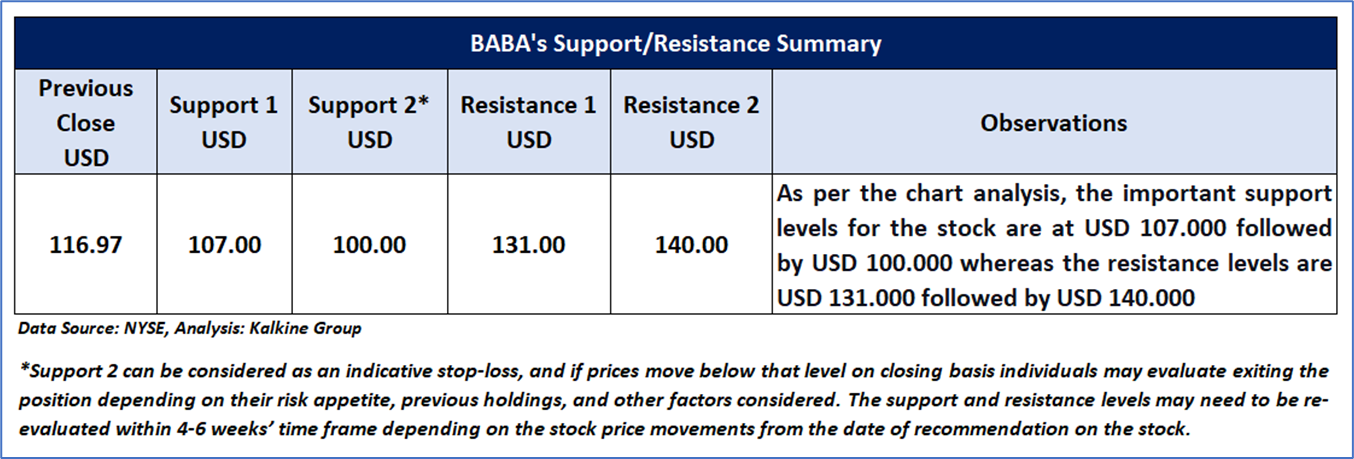Select the "Resistance 2 USD" column header
1354x459 pixels.
coord(691,123)
